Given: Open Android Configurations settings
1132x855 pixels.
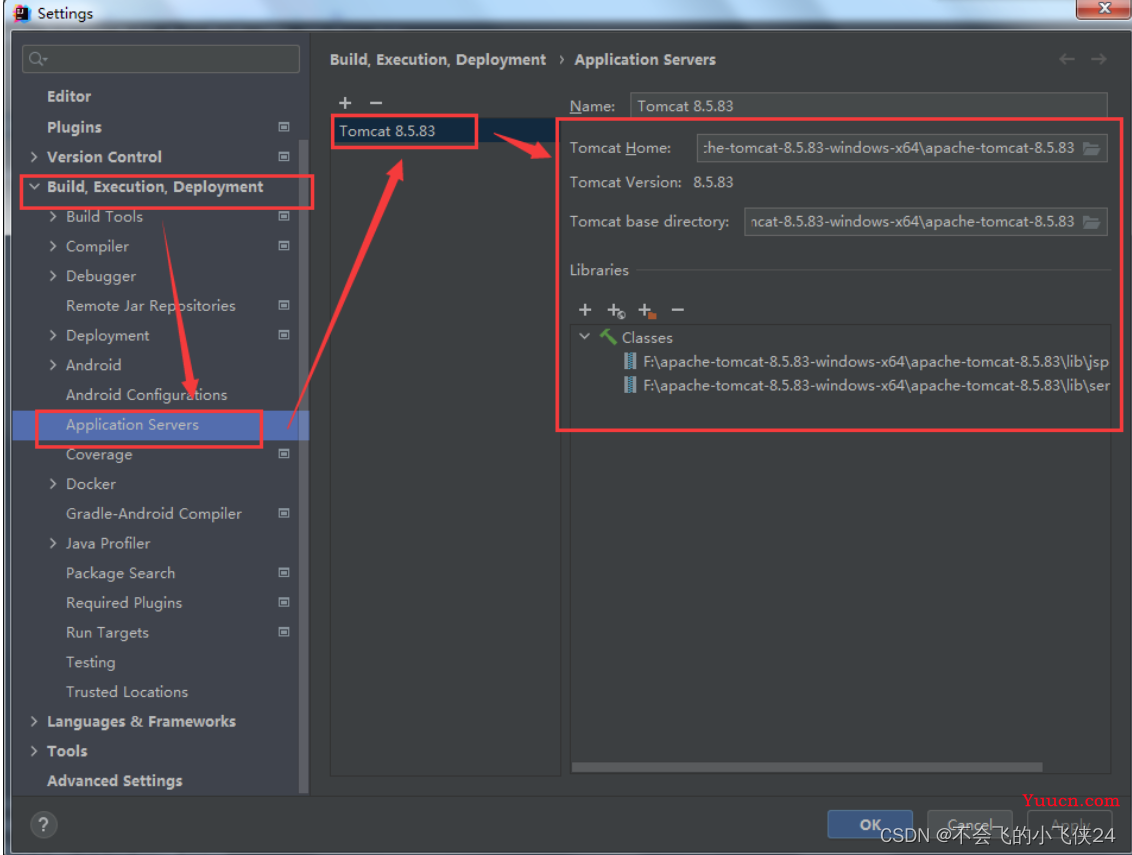Looking at the screenshot, I should tap(147, 395).
